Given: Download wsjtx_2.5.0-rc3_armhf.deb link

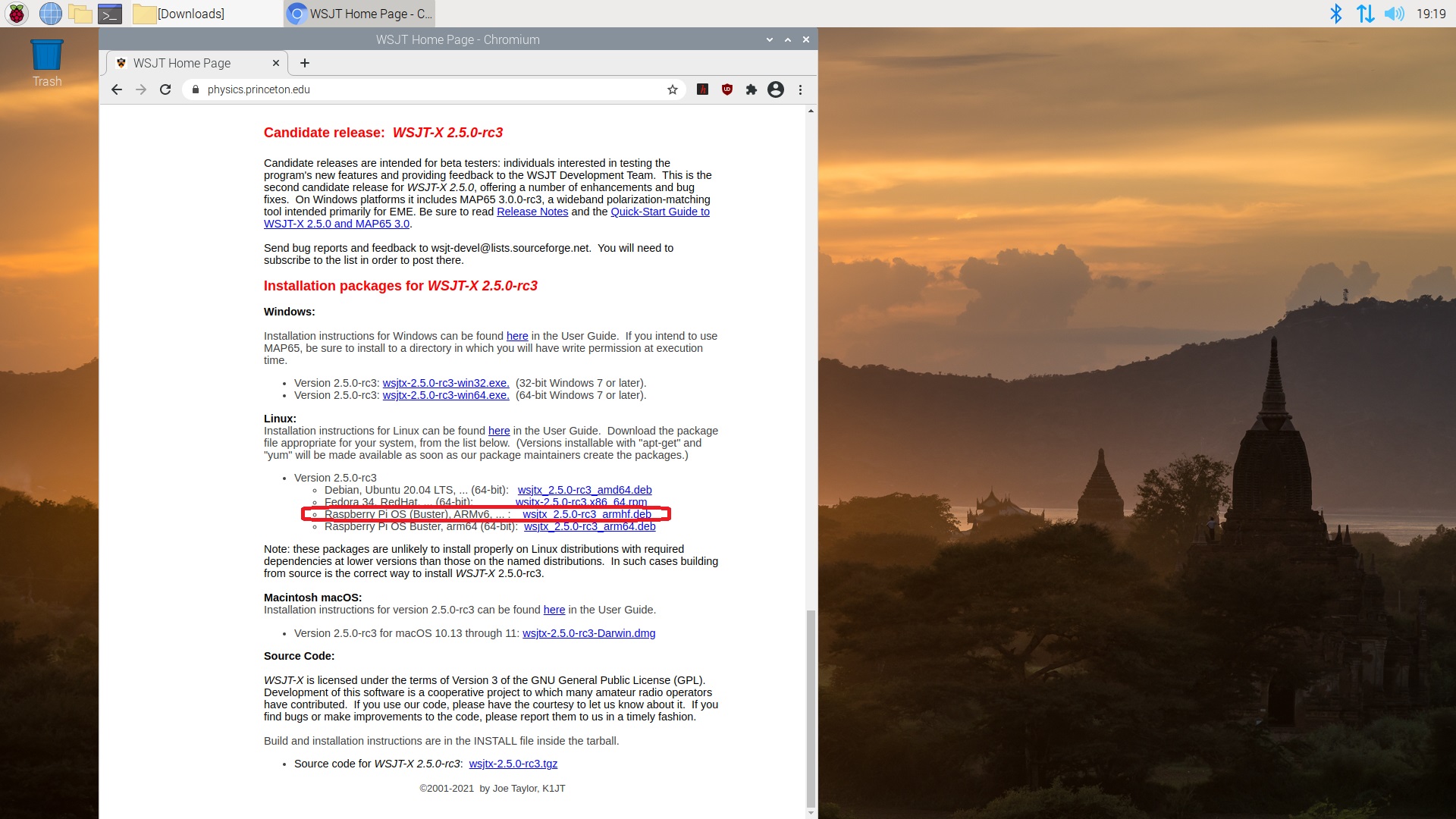Looking at the screenshot, I should point(586,514).
